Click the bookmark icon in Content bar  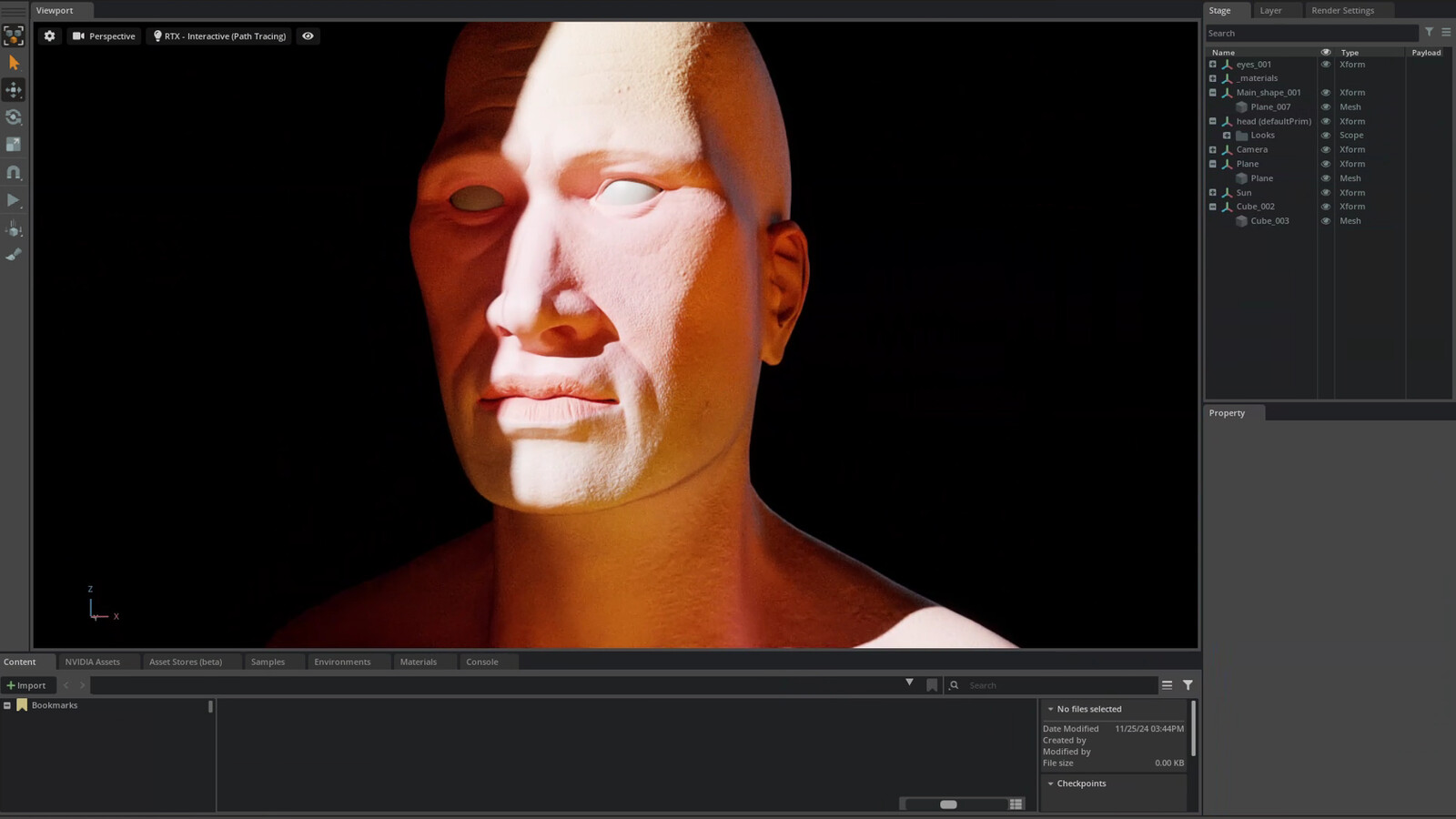pyautogui.click(x=932, y=685)
